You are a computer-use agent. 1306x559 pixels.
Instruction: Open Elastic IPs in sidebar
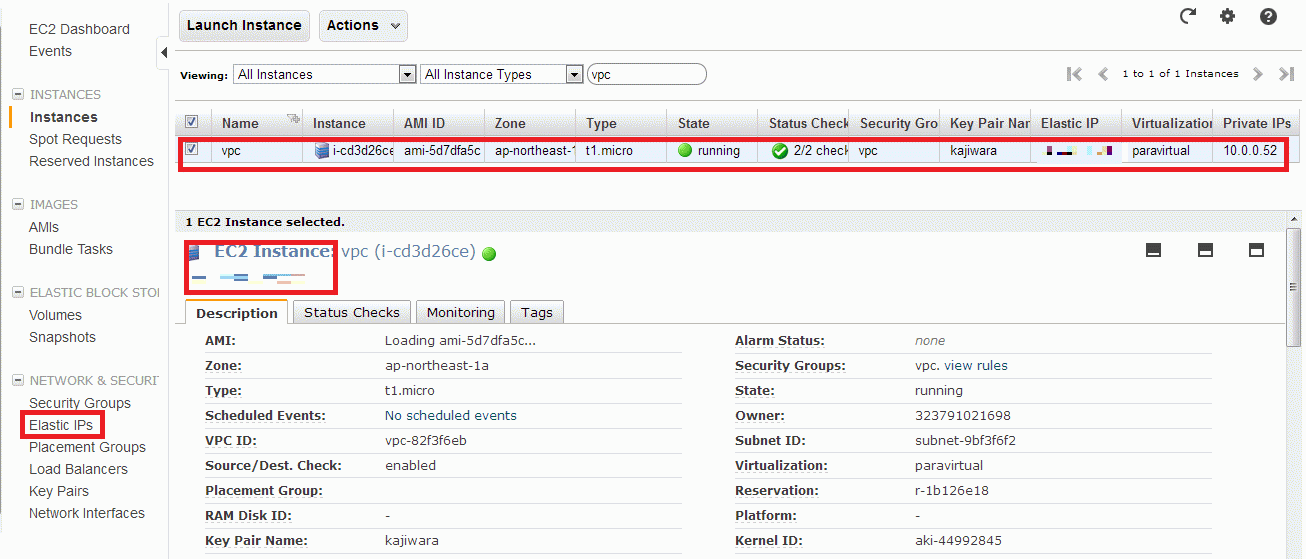click(x=61, y=425)
